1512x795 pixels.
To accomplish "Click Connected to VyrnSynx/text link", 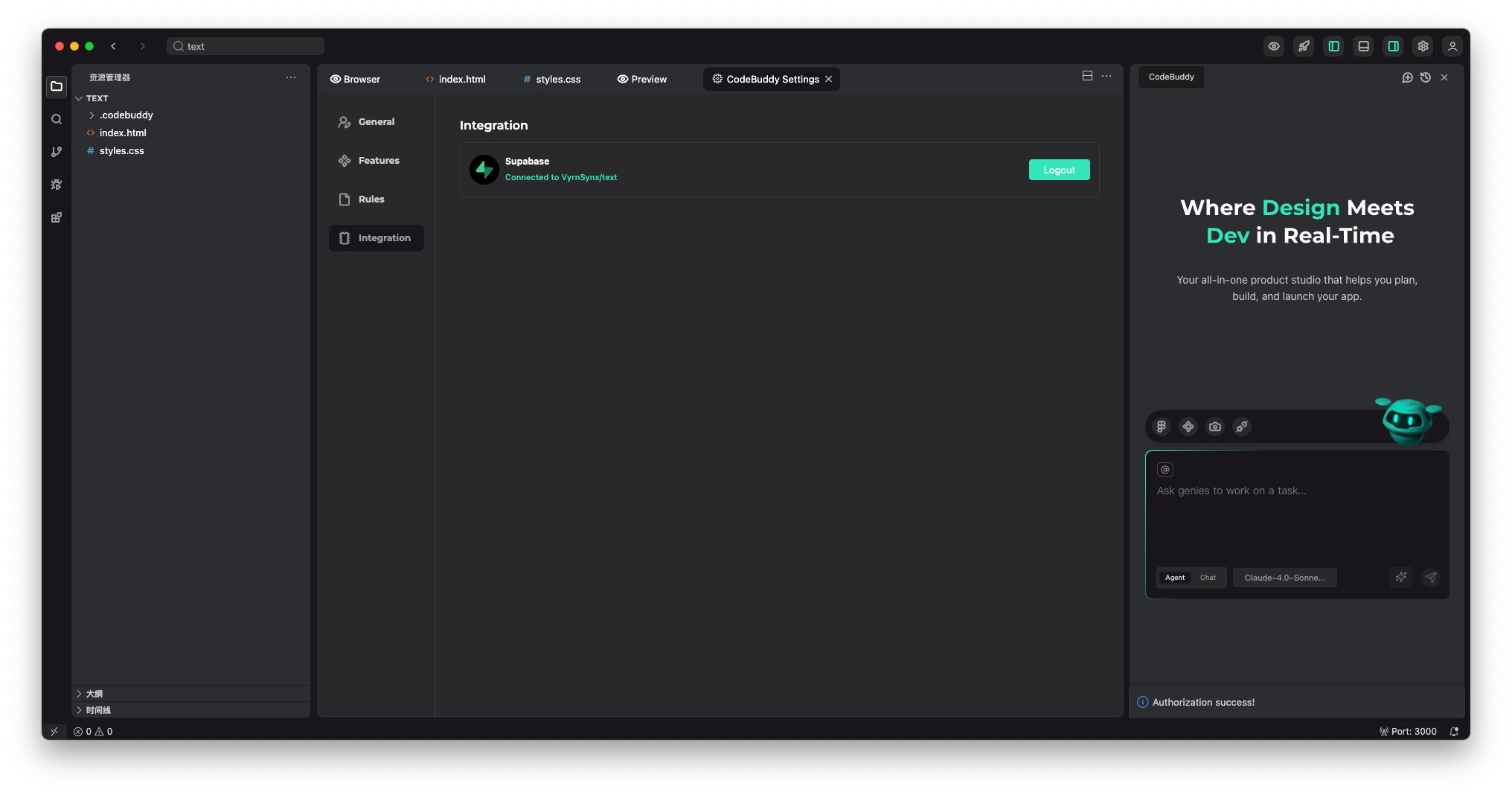I will point(561,177).
